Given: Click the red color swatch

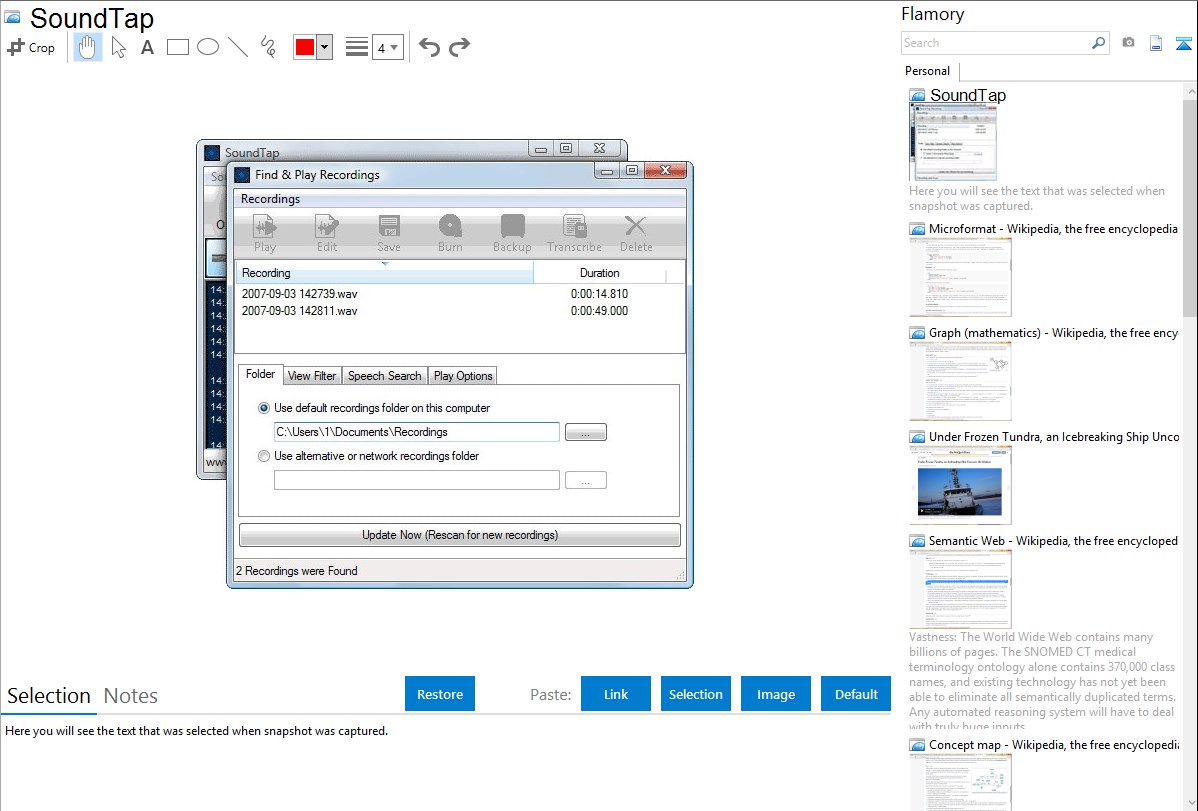Looking at the screenshot, I should point(305,47).
